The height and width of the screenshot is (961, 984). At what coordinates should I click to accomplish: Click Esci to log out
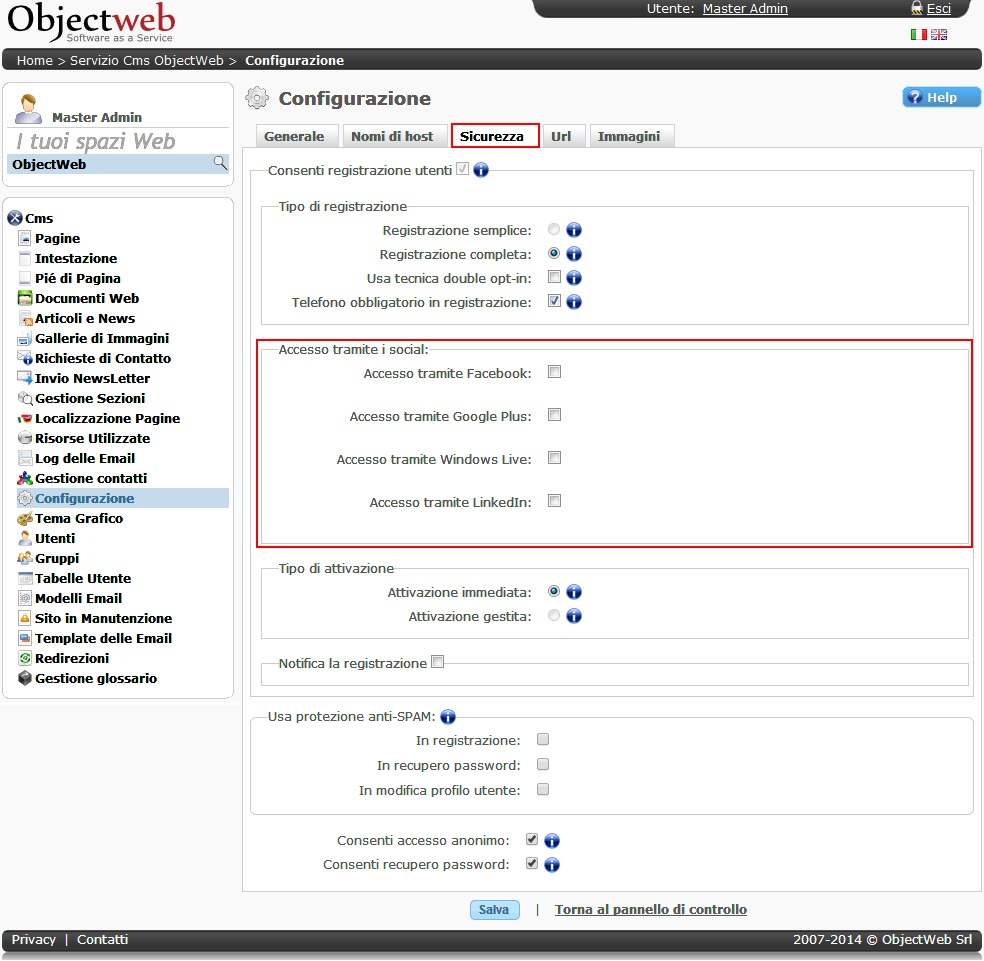[938, 9]
